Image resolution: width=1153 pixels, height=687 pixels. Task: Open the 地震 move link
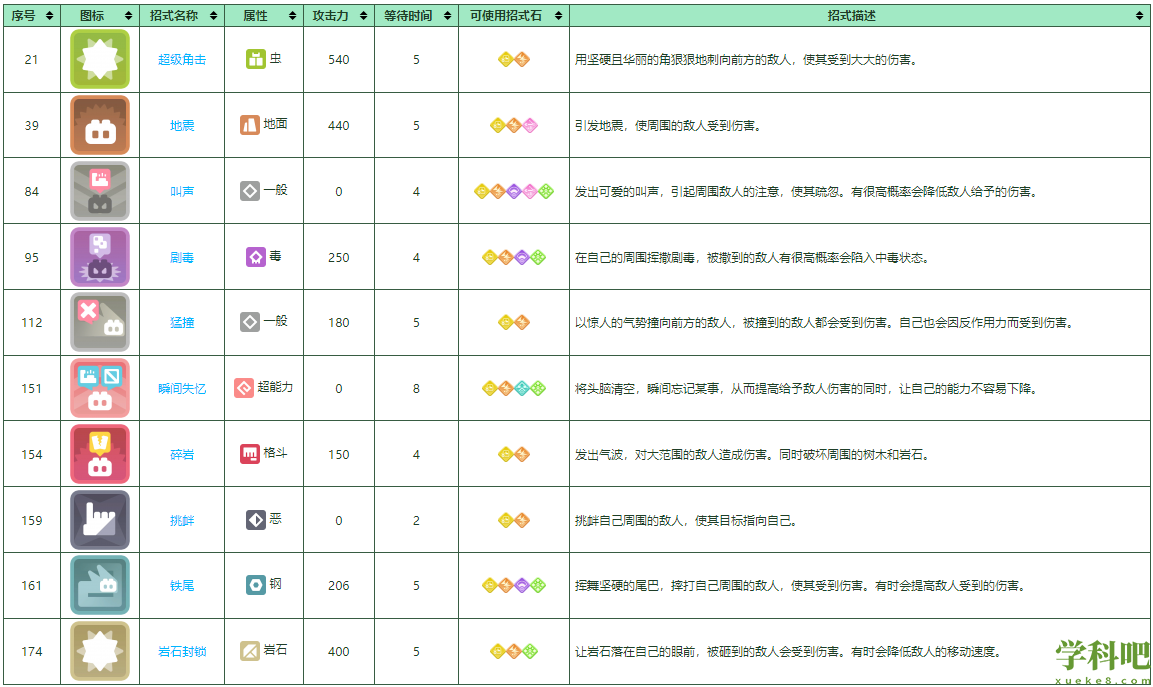point(182,126)
